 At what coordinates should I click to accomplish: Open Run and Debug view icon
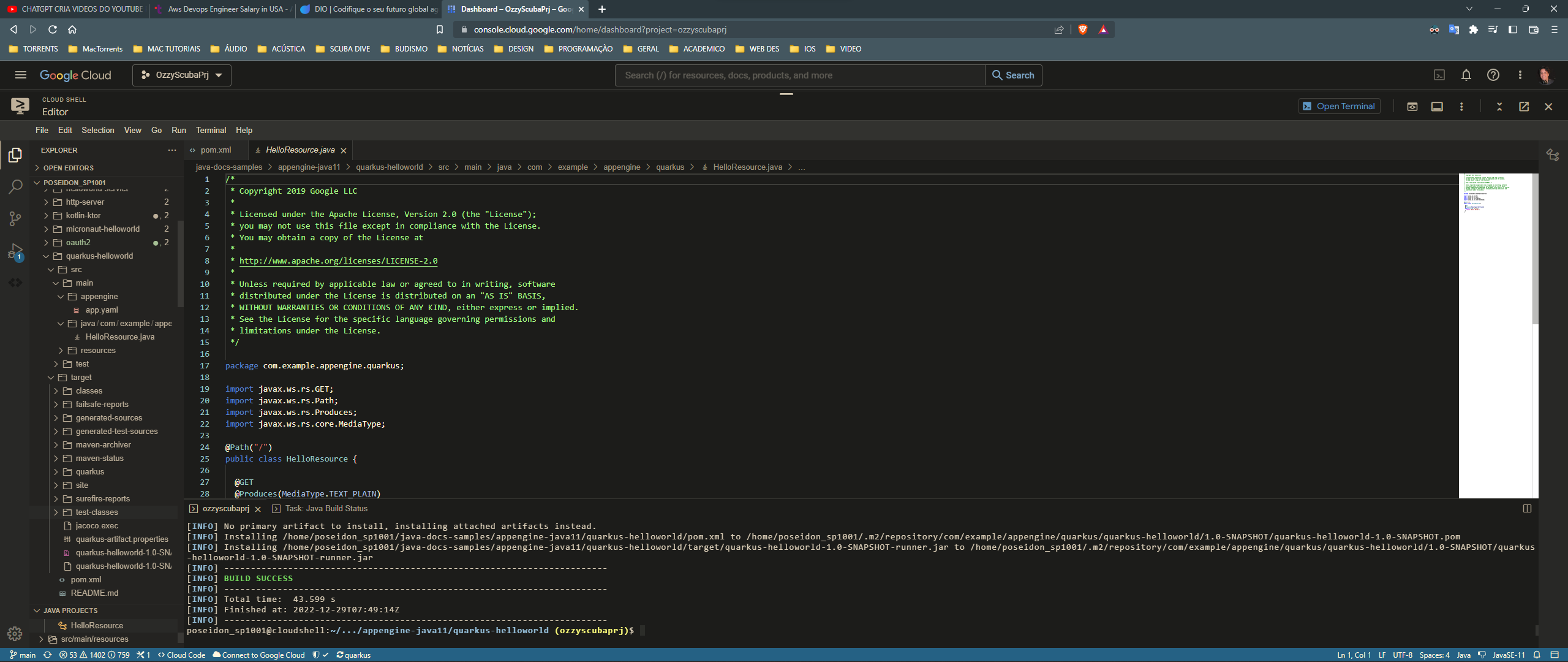coord(15,251)
